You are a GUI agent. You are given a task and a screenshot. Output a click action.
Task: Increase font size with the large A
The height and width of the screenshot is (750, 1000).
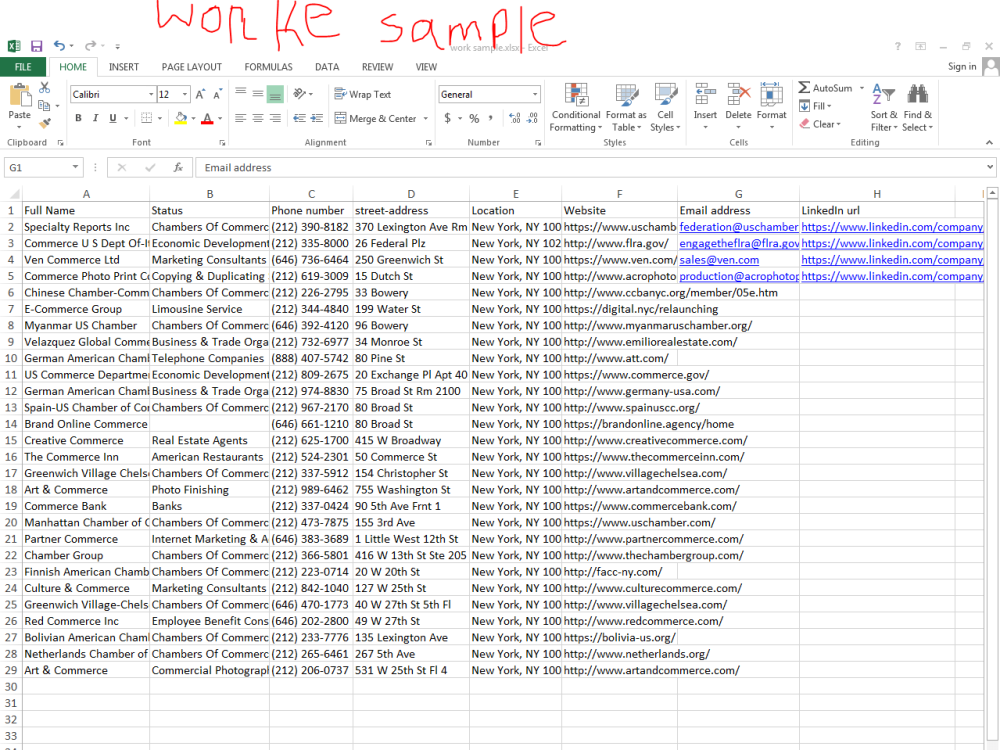coord(200,94)
